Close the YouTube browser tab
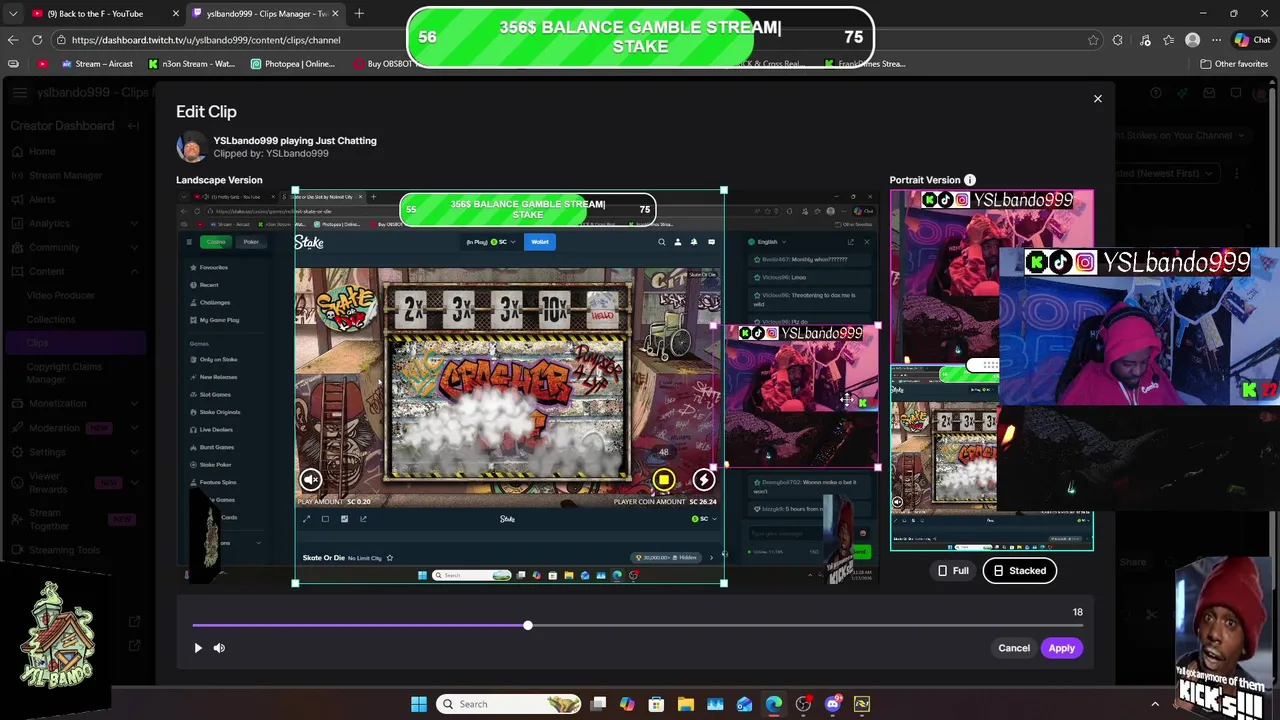 [176, 14]
